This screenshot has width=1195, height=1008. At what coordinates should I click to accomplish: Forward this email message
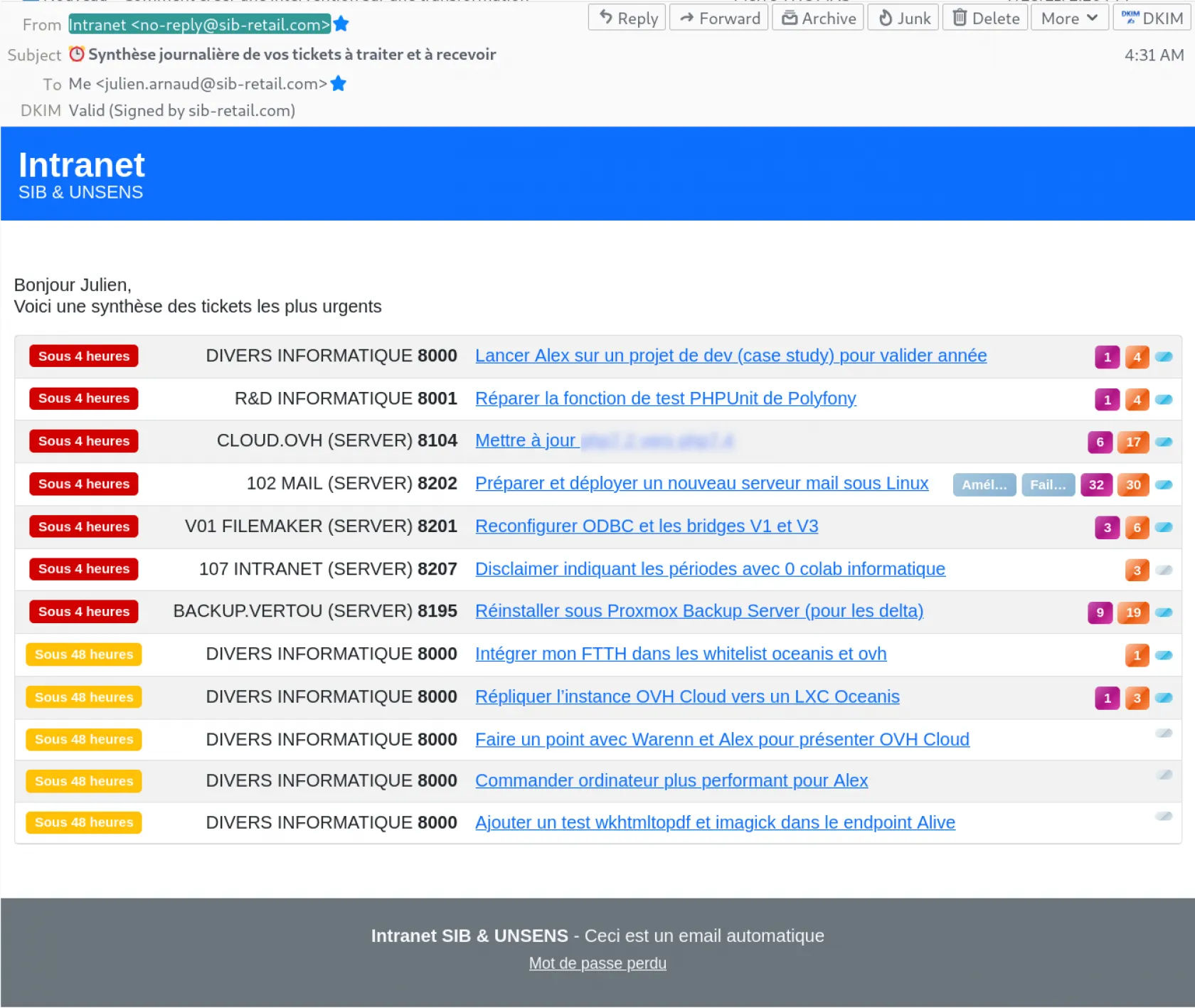pyautogui.click(x=719, y=18)
